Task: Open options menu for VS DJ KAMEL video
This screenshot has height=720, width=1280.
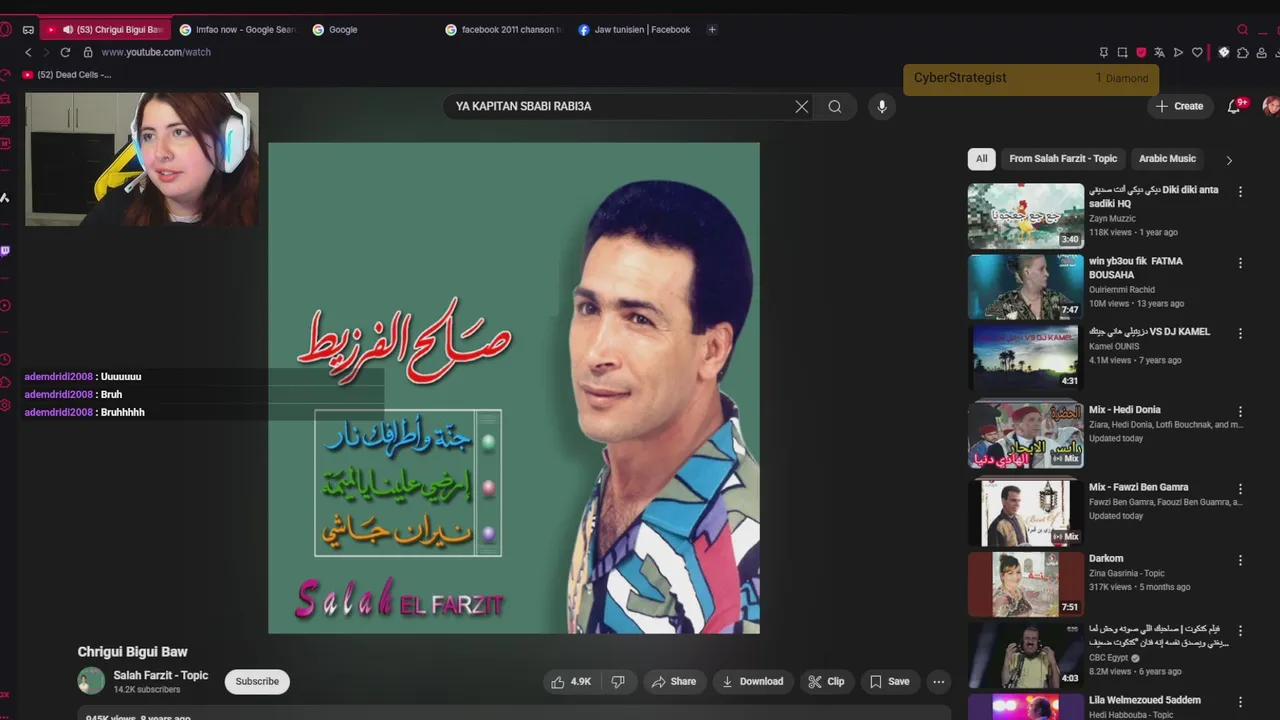Action: point(1240,333)
